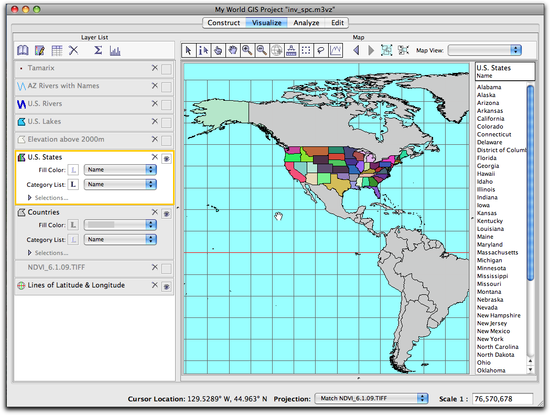
Task: Open the bar chart histogram icon
Action: (115, 51)
